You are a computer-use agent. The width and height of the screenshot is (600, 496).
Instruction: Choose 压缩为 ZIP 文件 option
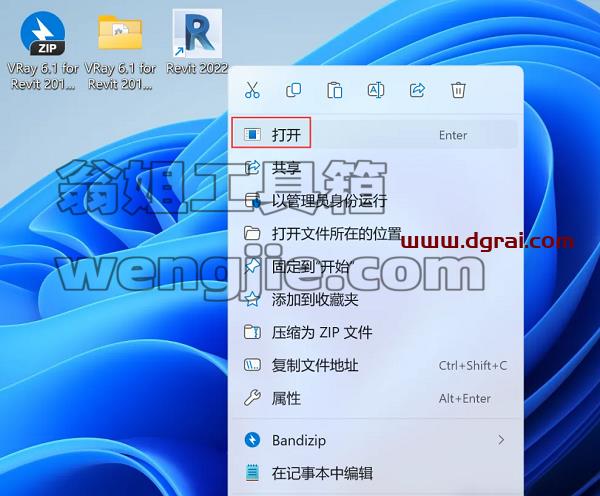375,332
